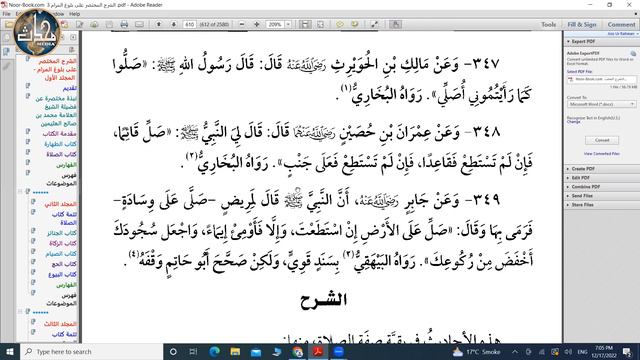Open the Convert To Microsoft Word dropdown
This screenshot has width=640, height=360.
pyautogui.click(x=601, y=104)
